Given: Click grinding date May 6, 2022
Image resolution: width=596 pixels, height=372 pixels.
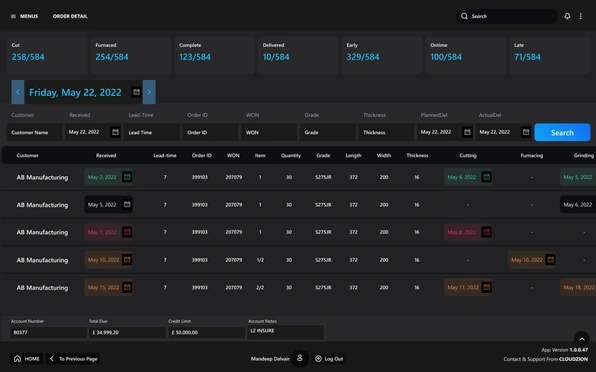Looking at the screenshot, I should (x=577, y=205).
